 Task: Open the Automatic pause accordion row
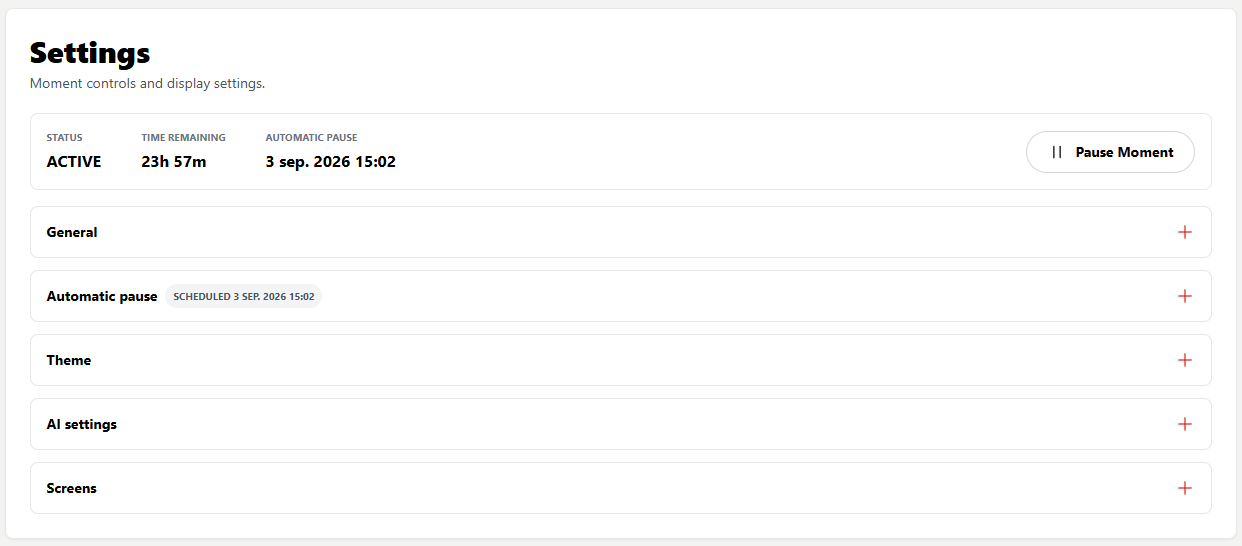click(x=621, y=296)
